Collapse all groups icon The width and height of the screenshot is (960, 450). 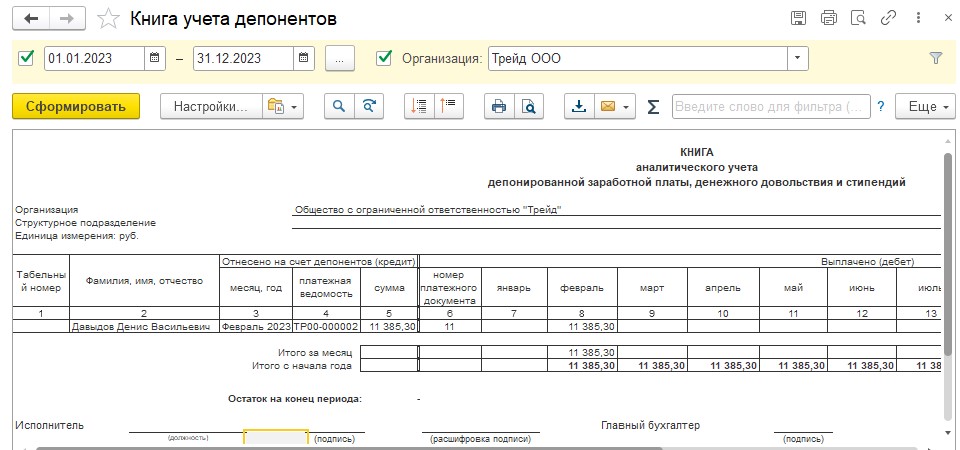[x=449, y=106]
